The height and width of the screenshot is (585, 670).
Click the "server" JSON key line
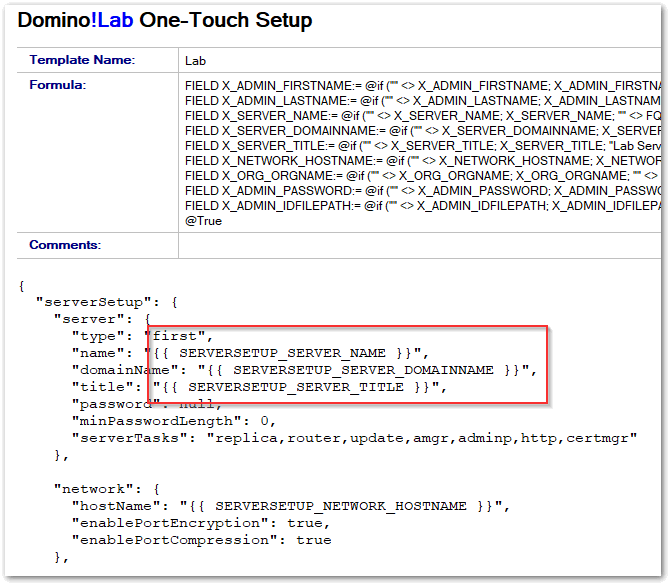point(102,319)
